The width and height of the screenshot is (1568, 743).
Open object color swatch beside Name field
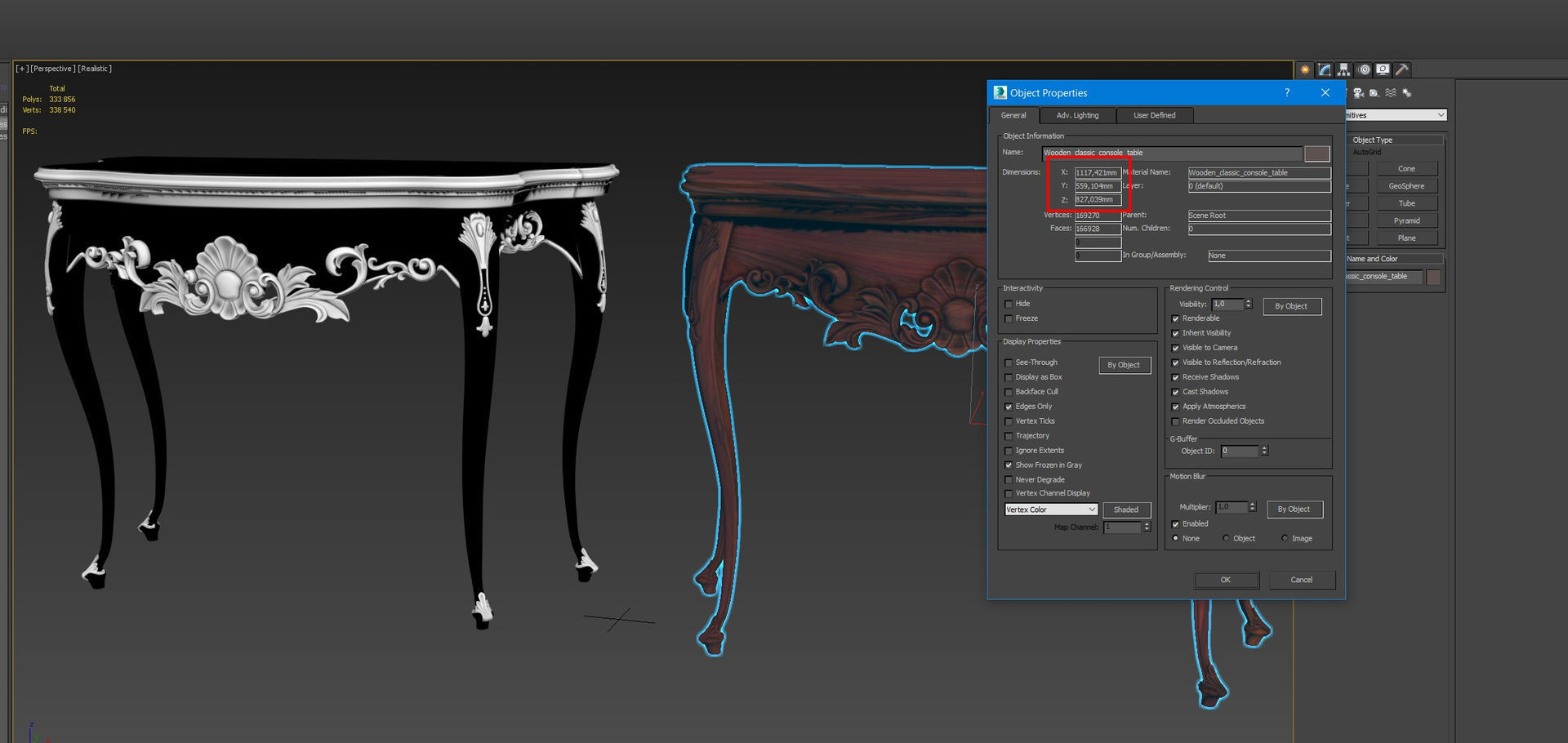(1316, 153)
